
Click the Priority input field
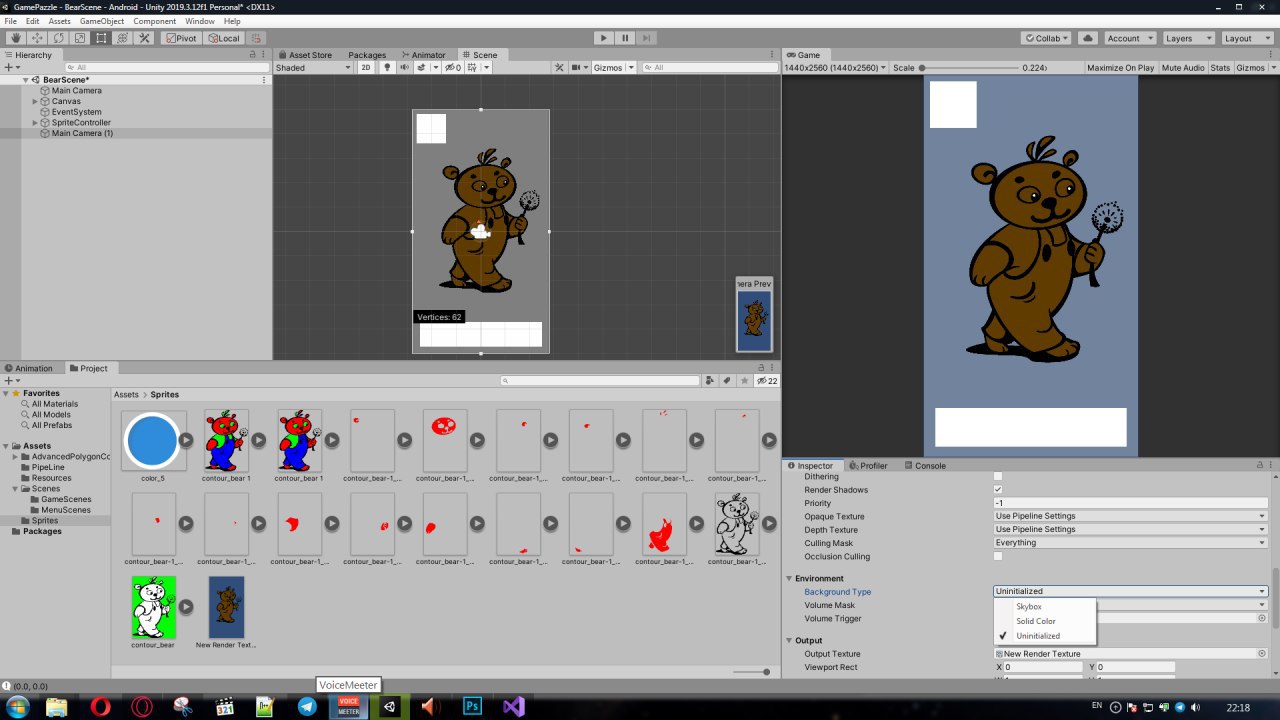(1130, 503)
